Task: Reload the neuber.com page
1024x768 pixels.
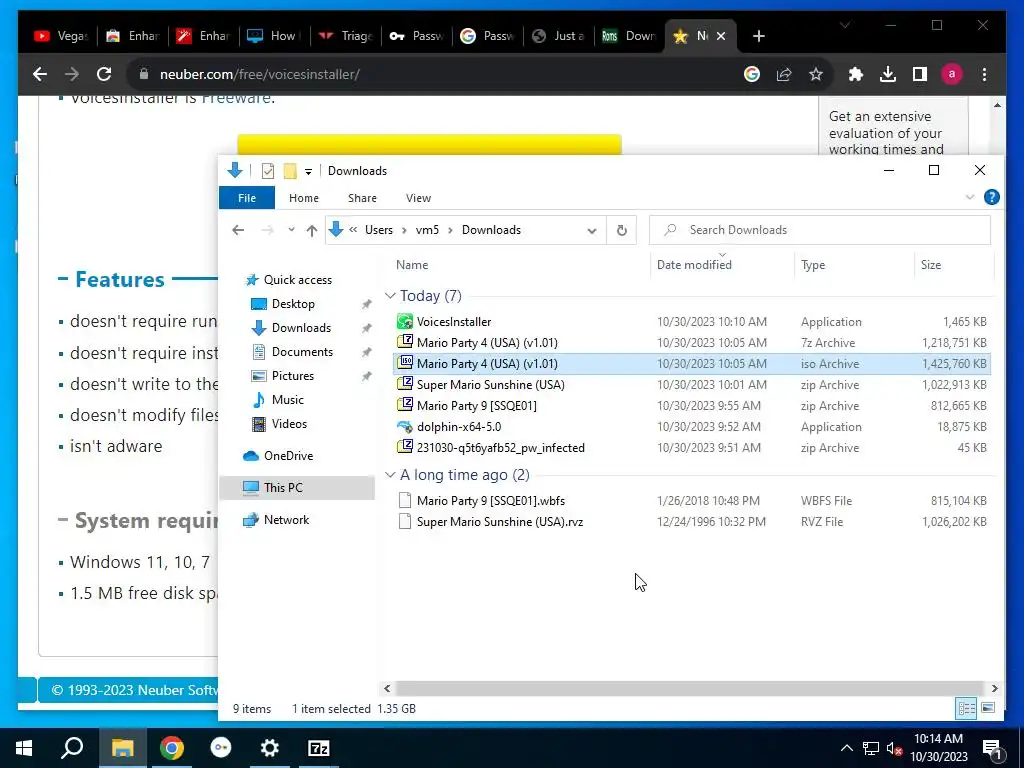Action: [104, 74]
